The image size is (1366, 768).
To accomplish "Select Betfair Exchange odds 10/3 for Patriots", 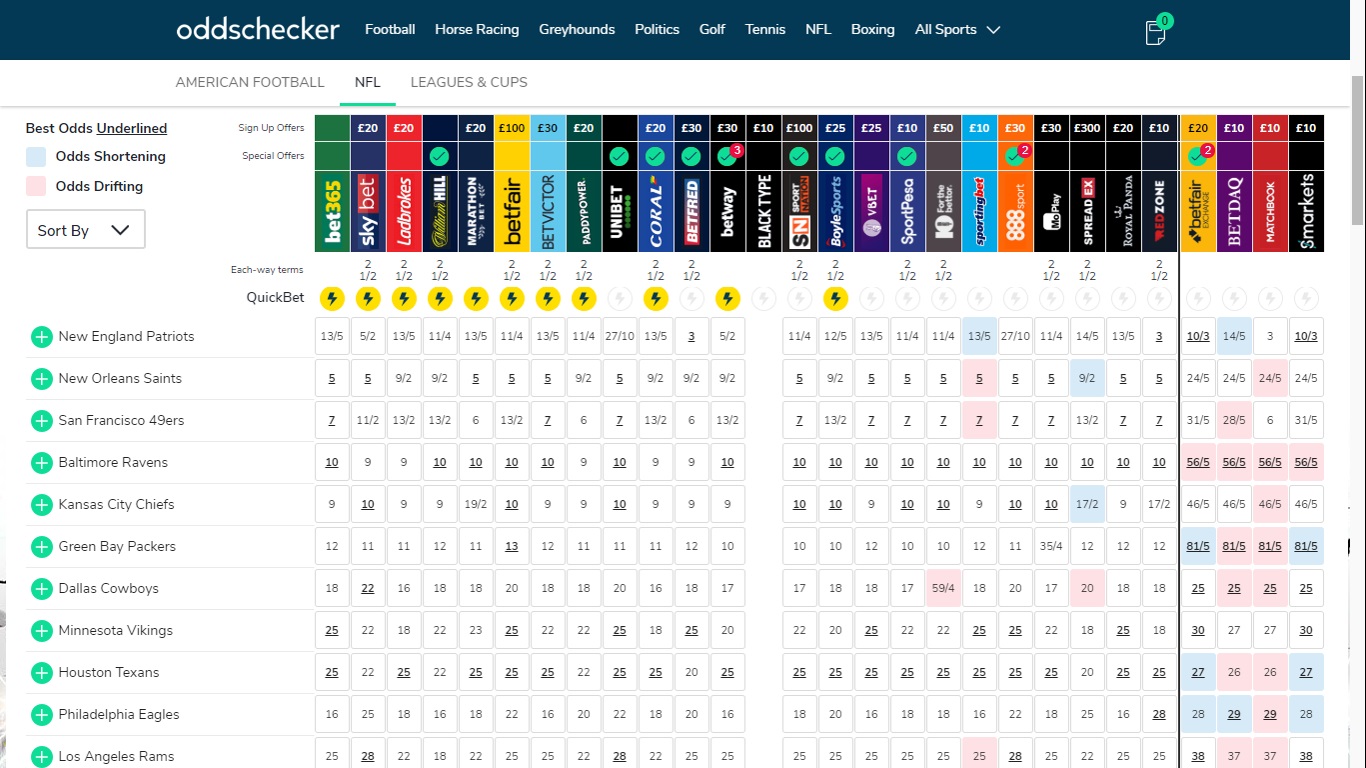I will click(1198, 336).
